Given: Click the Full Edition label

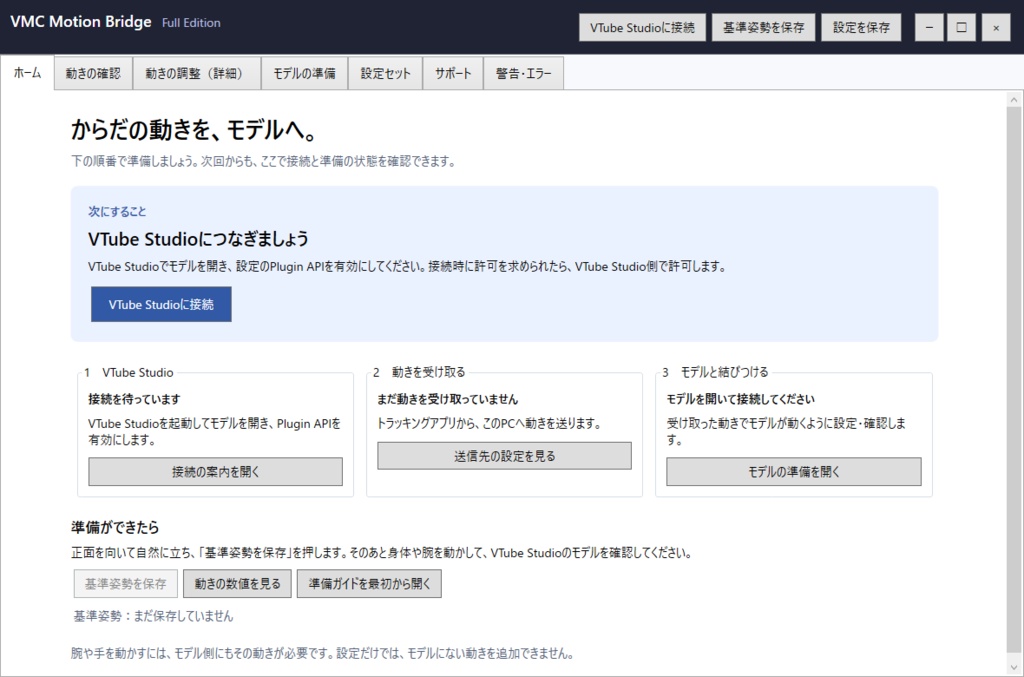Looking at the screenshot, I should pos(191,23).
